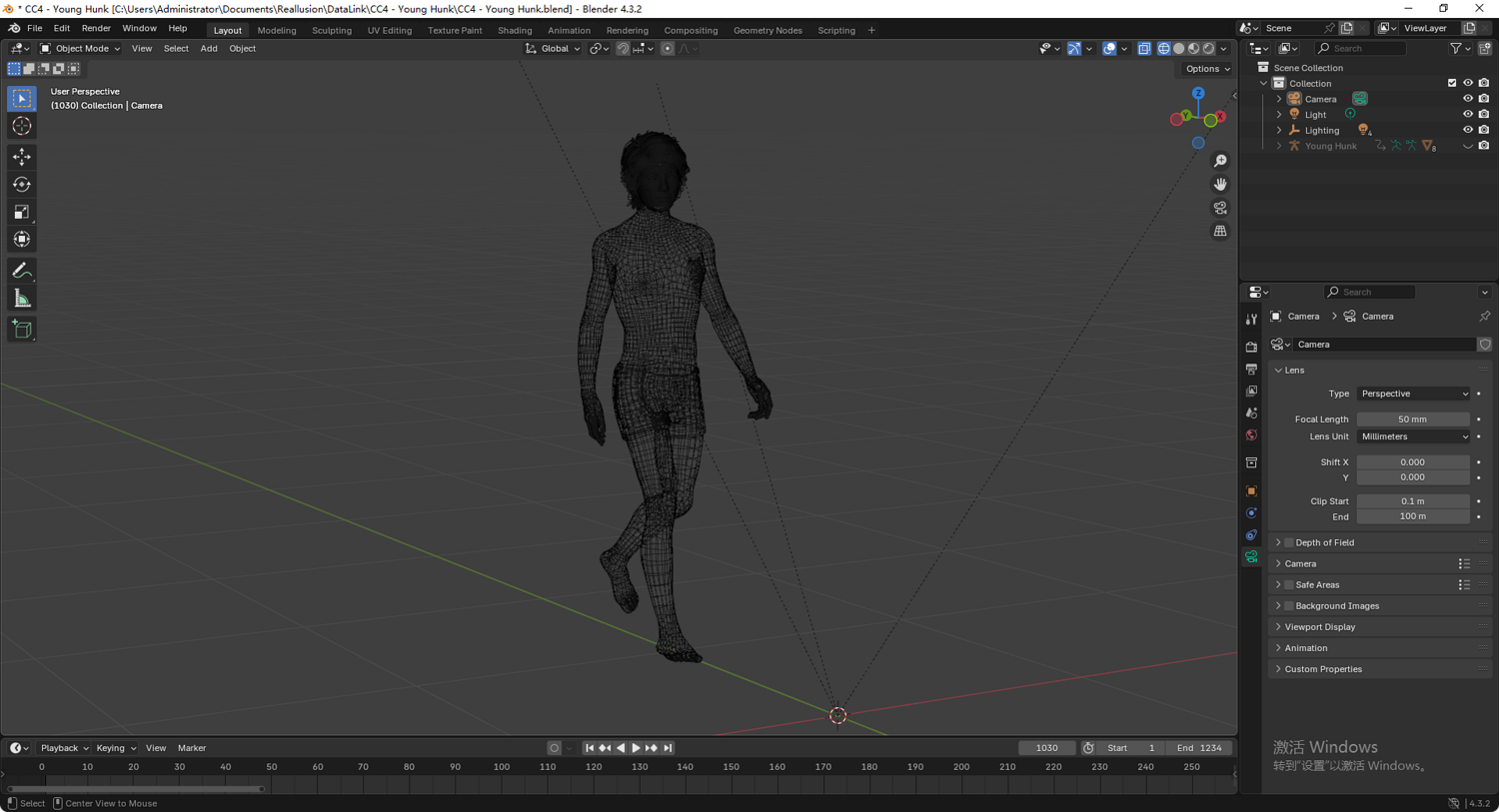Switch to the Sculpting workspace tab
Viewport: 1499px width, 812px height.
[x=332, y=30]
